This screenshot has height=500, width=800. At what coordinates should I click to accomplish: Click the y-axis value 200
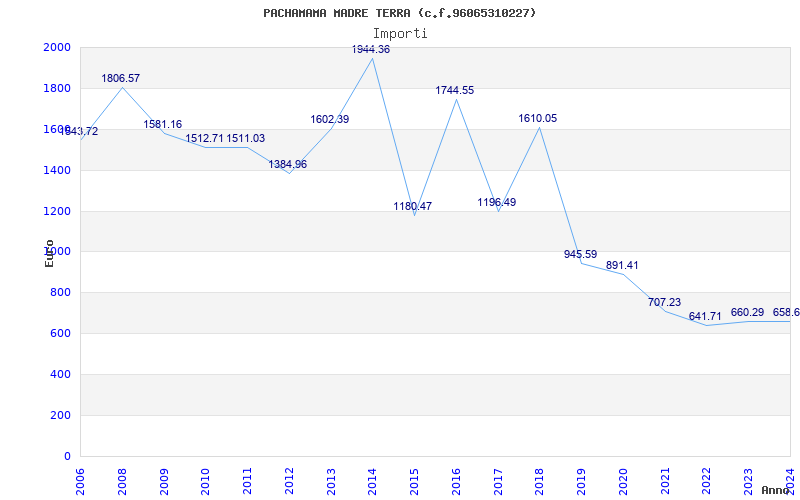[60, 415]
